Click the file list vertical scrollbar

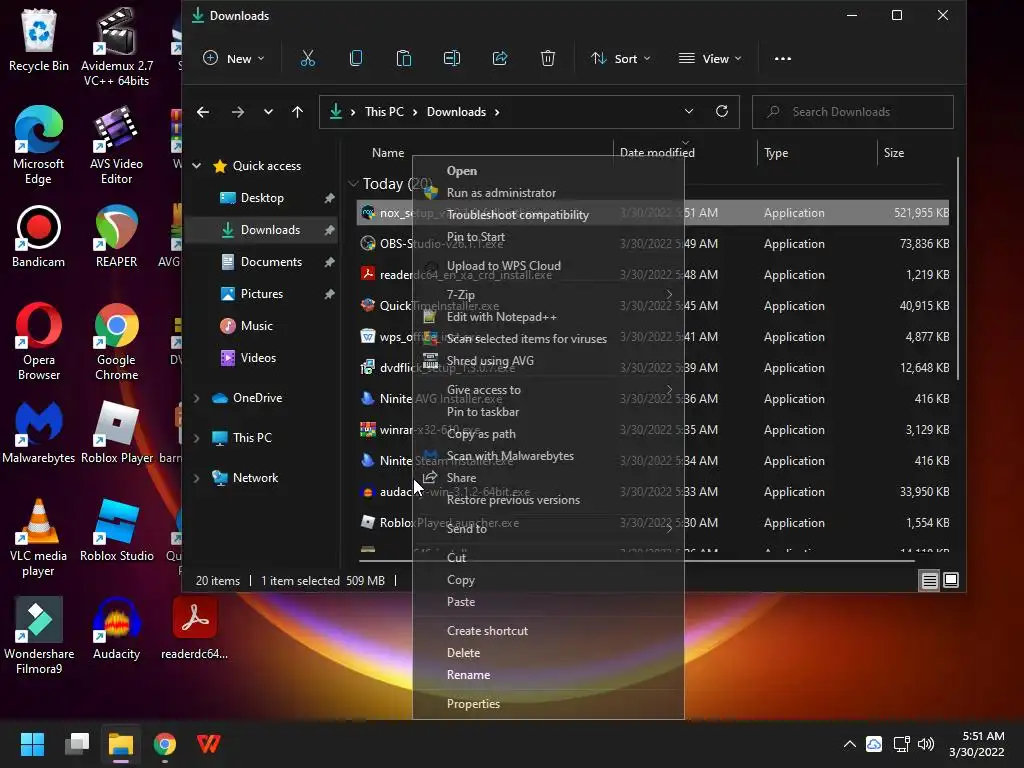(x=957, y=268)
